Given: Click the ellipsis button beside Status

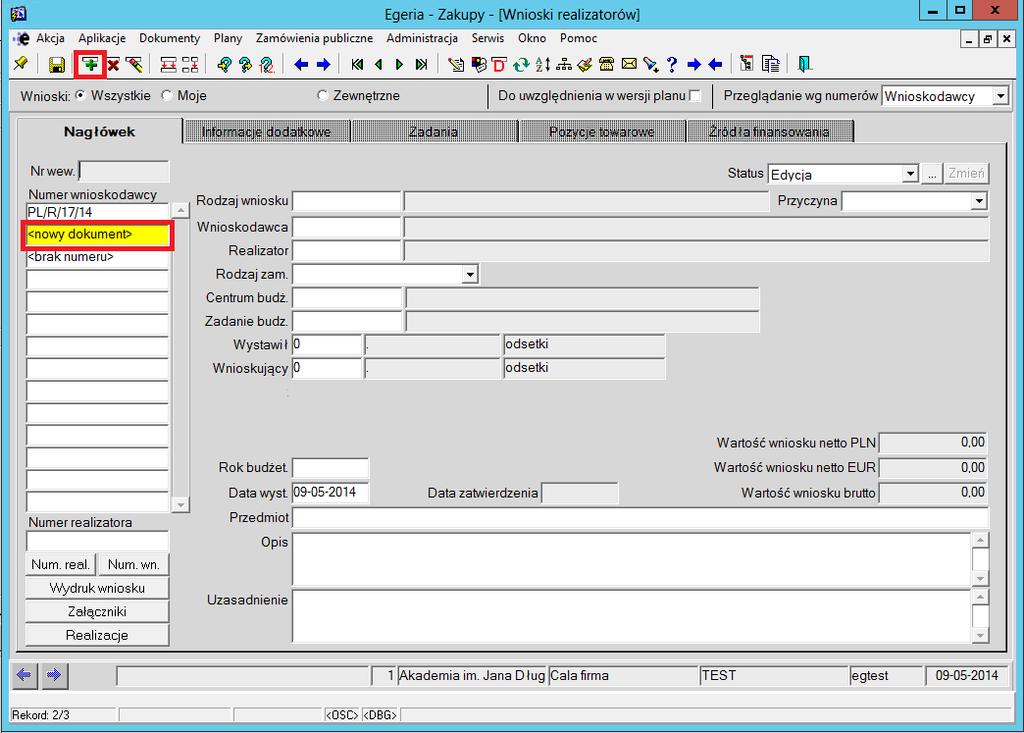Looking at the screenshot, I should click(932, 174).
